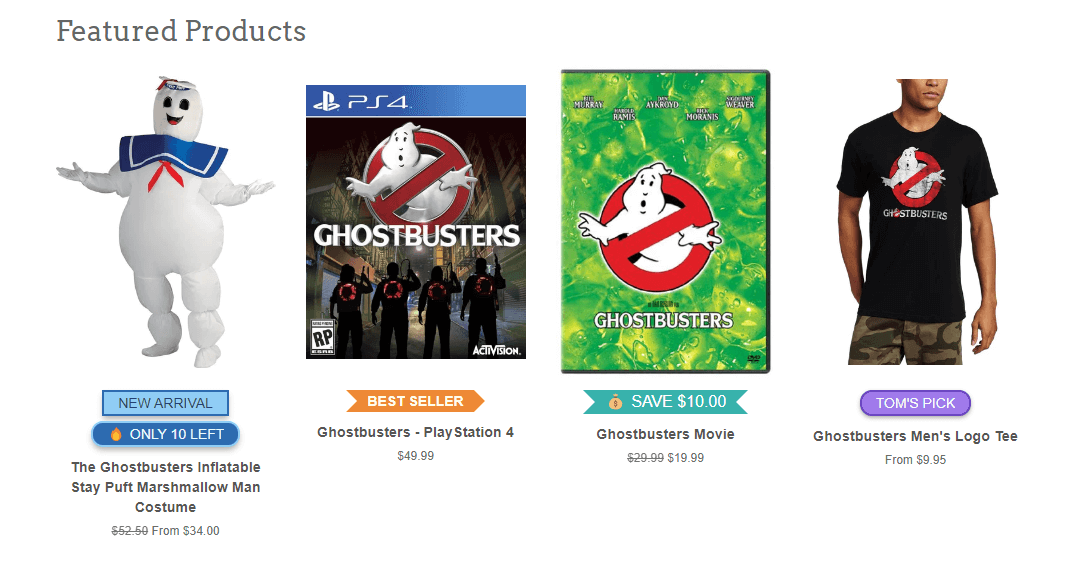This screenshot has width=1069, height=577.
Task: Click the ONLY 10 LEFT badge
Action: [x=165, y=435]
